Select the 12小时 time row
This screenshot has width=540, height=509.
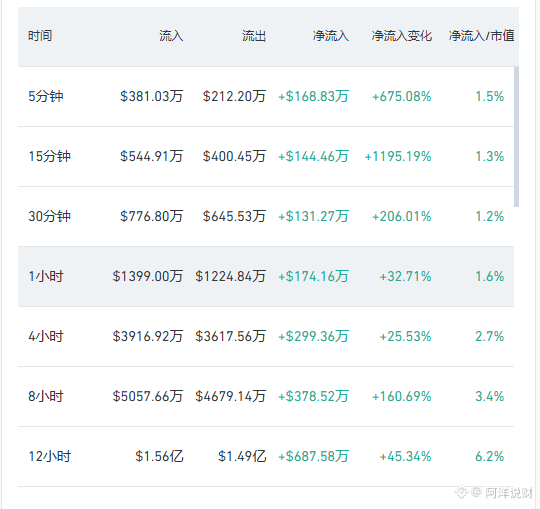pyautogui.click(x=266, y=457)
